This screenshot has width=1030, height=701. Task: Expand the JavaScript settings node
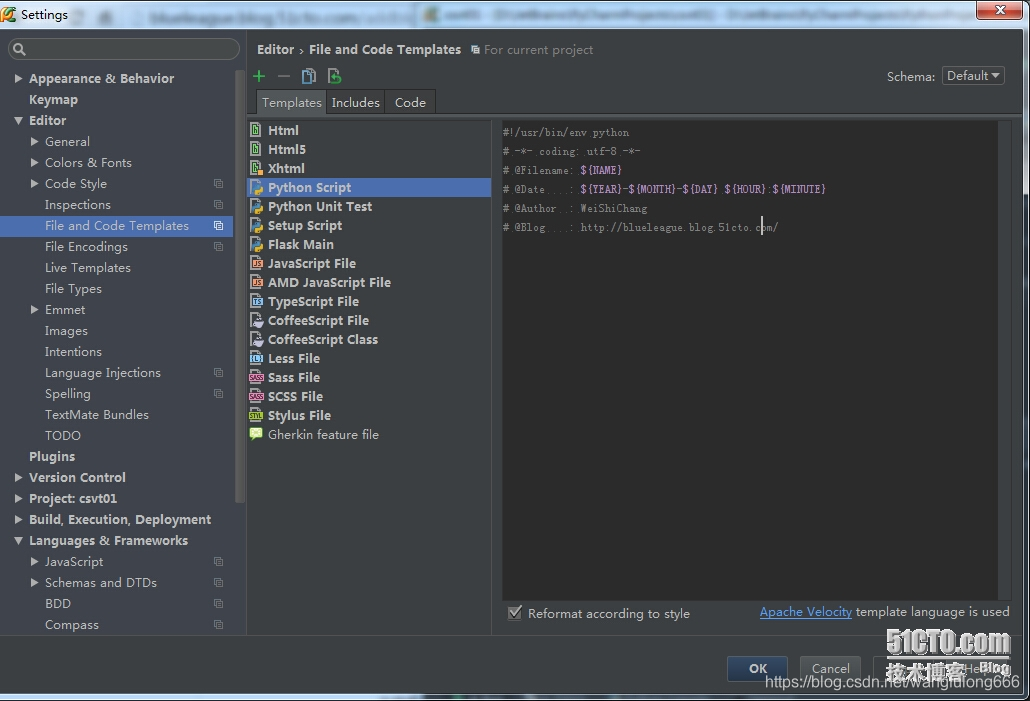(34, 562)
